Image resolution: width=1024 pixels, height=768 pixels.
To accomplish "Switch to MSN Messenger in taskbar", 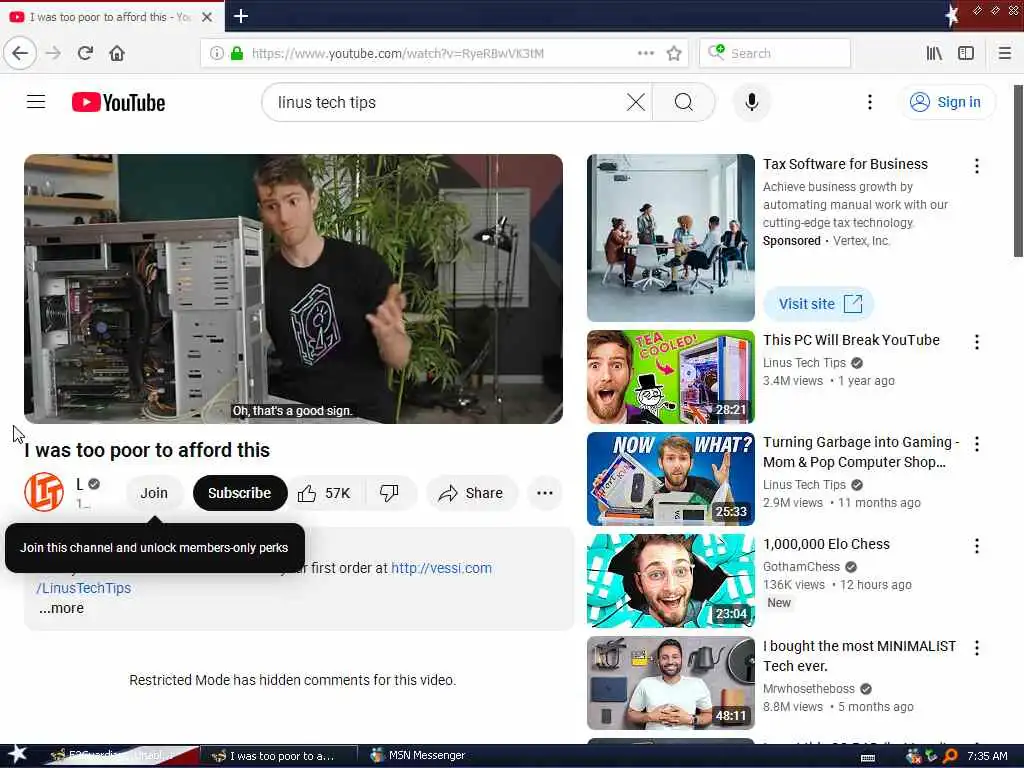I will pos(418,756).
